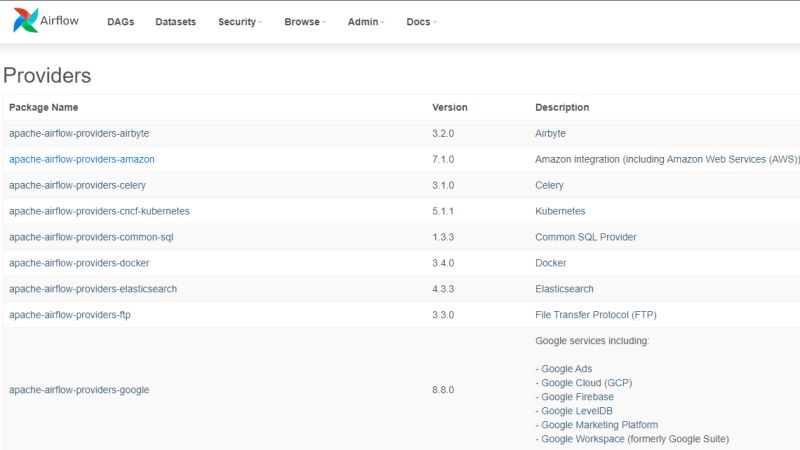Screen dimensions: 800x450
Task: Select version 3.2.0 in airbyte row
Action: click(x=443, y=133)
